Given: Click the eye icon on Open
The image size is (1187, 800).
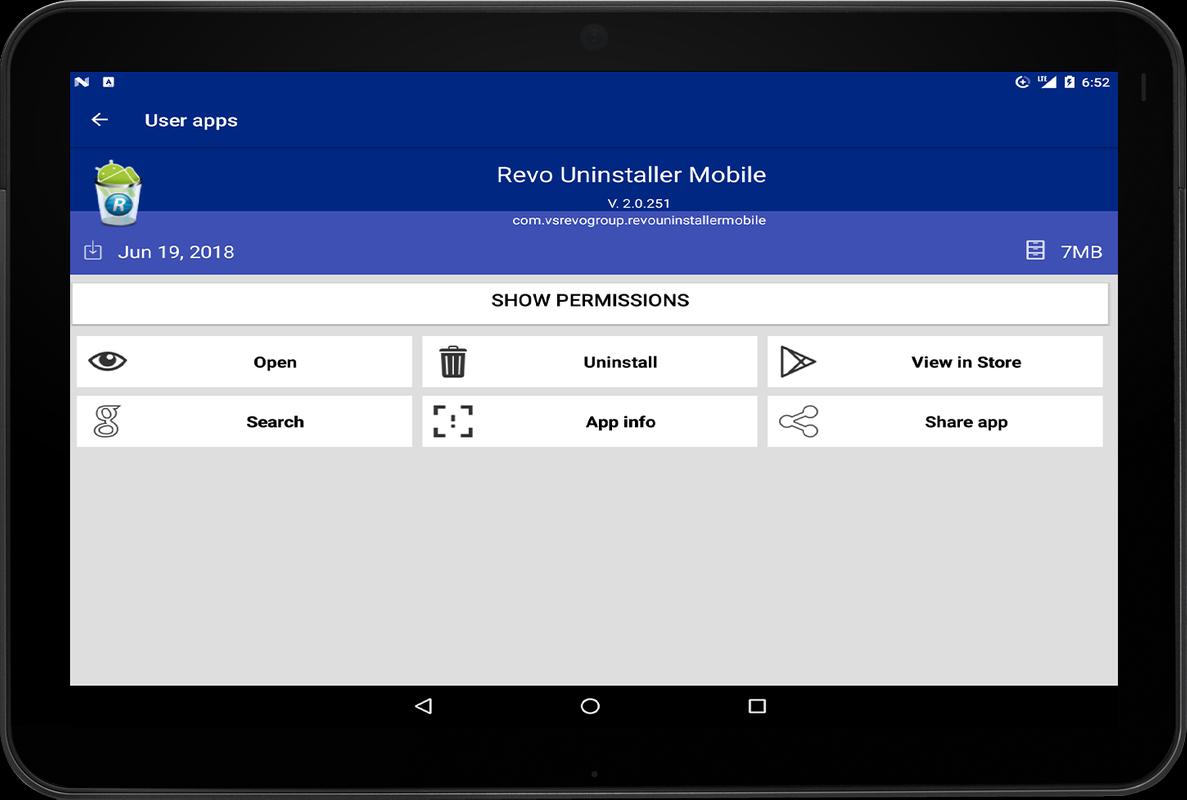Looking at the screenshot, I should click(107, 361).
